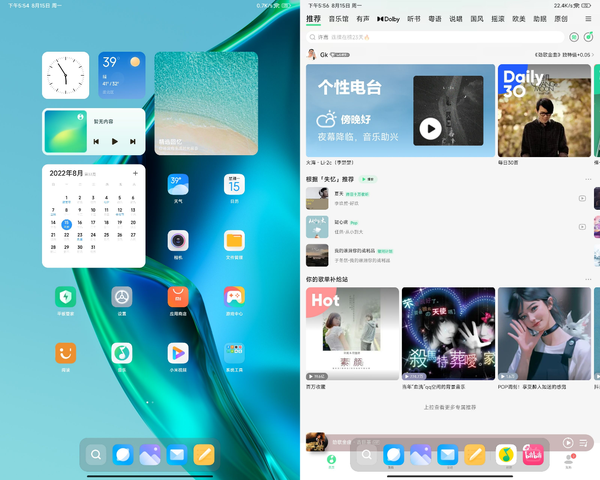
Task: Open the Weather app icon showing 39°
Action: [178, 184]
